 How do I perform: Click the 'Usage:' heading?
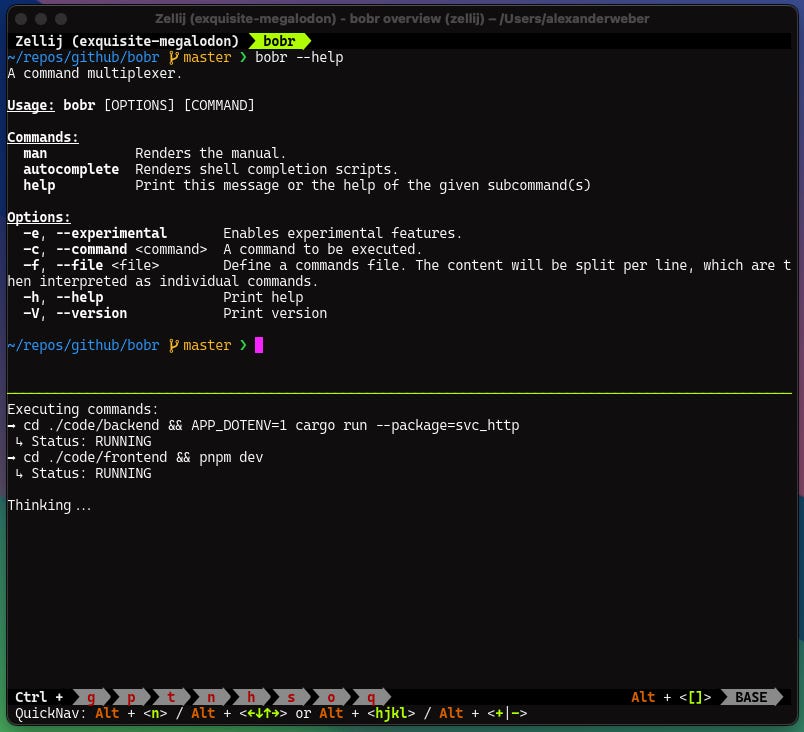pos(31,105)
